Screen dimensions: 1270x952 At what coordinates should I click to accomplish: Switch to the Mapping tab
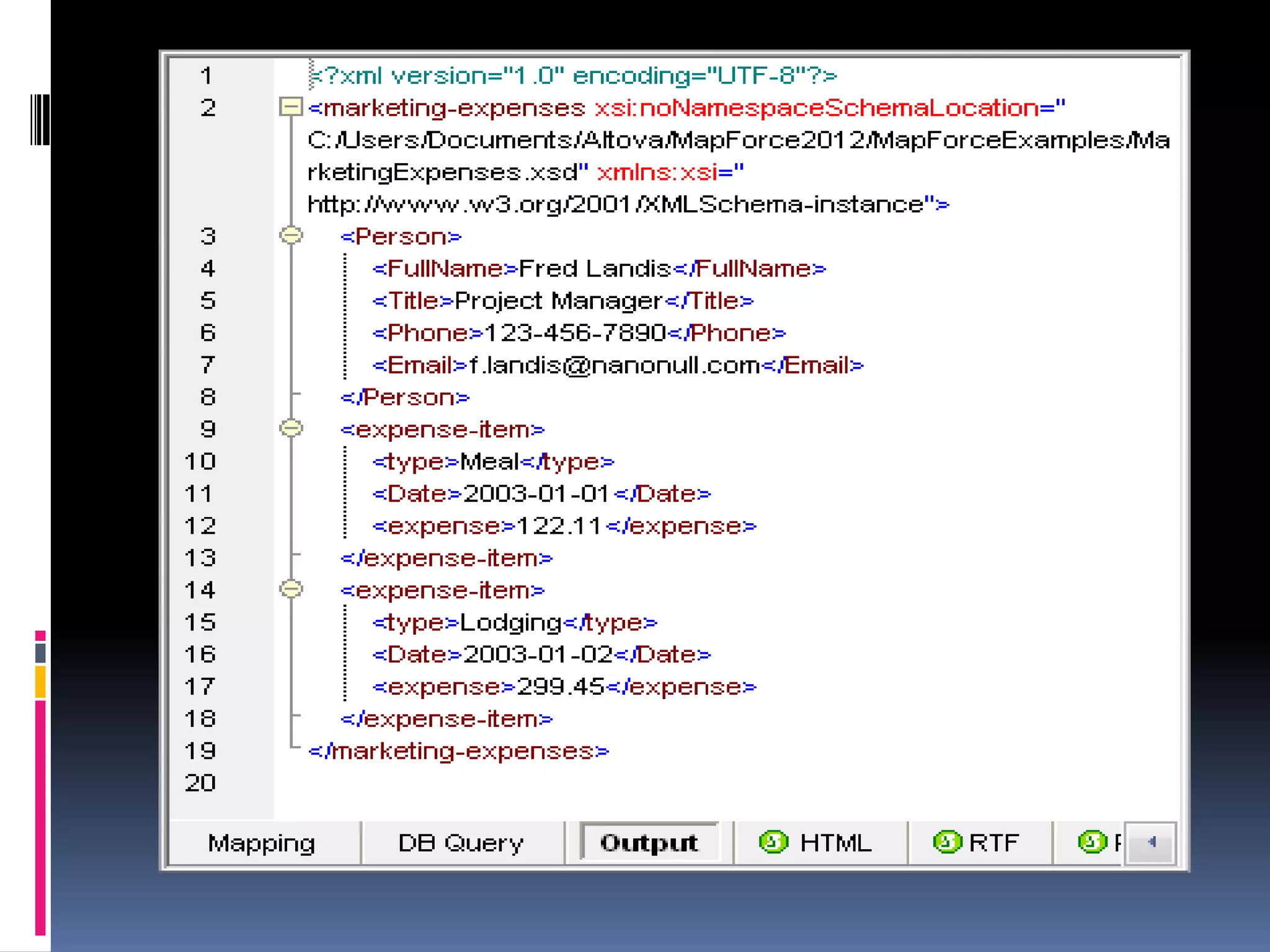tap(261, 843)
